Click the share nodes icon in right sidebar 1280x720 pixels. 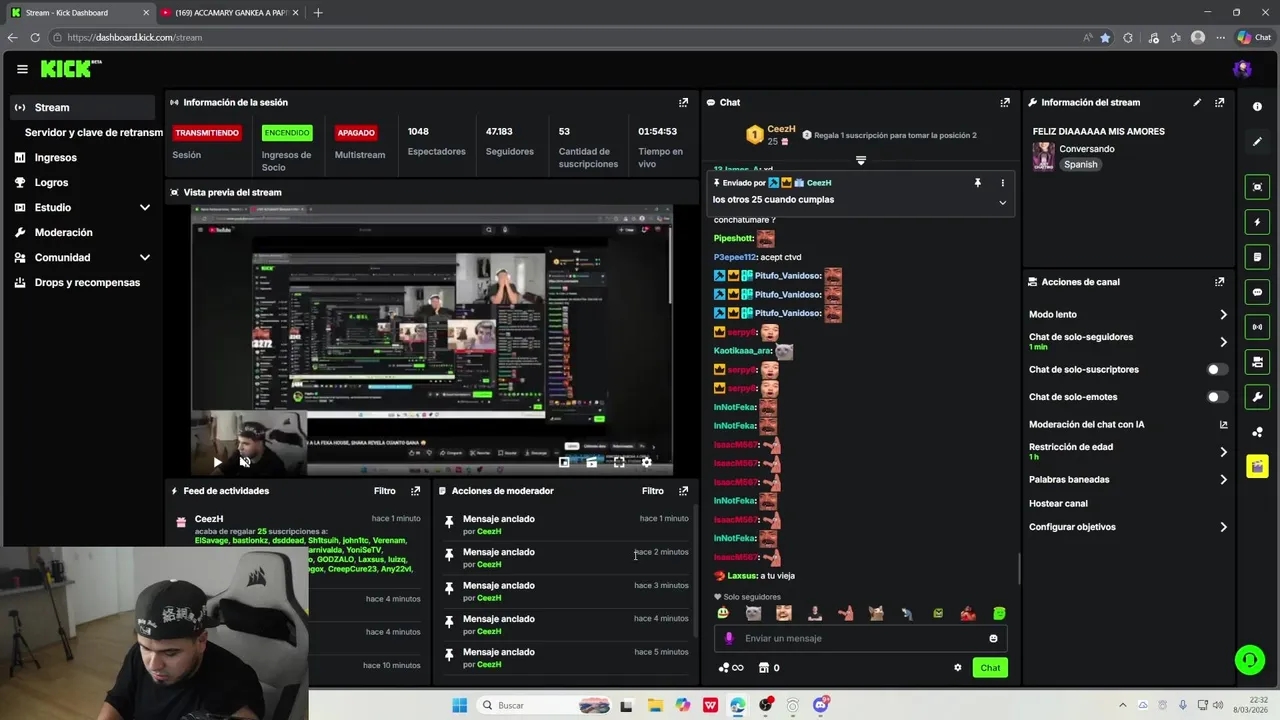click(x=1257, y=432)
